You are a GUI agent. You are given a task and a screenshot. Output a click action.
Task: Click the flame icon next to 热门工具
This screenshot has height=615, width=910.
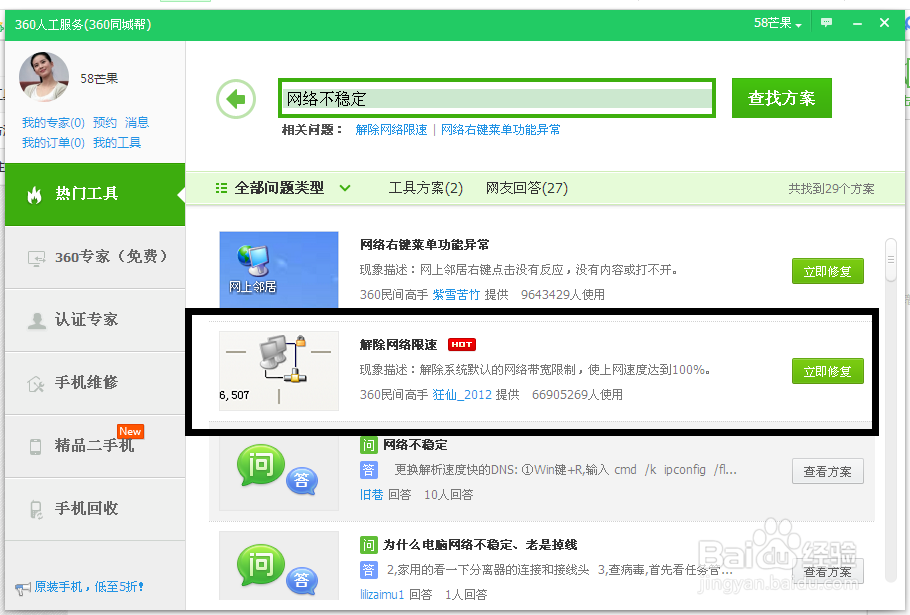[x=34, y=195]
